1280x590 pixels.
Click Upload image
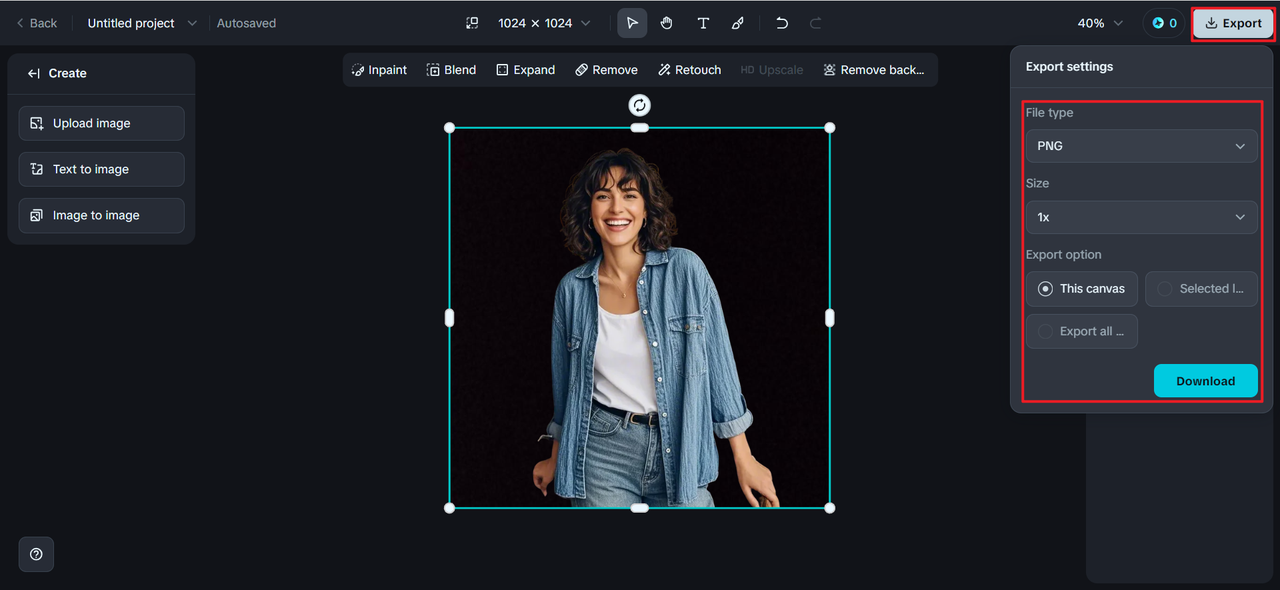[x=101, y=123]
